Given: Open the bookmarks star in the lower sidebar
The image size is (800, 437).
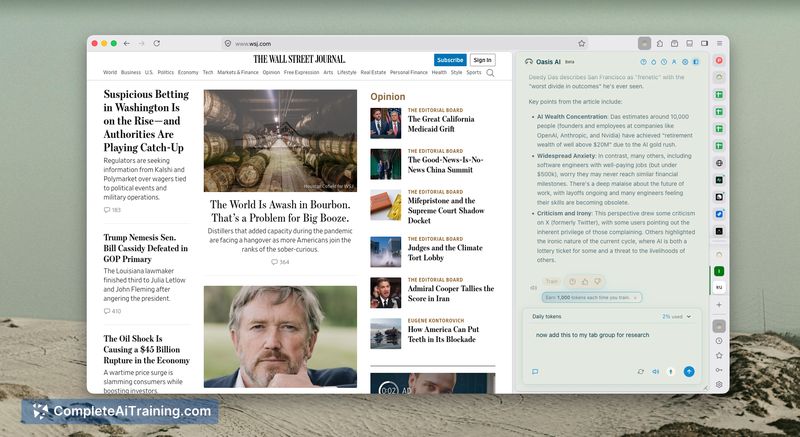Looking at the screenshot, I should (719, 355).
